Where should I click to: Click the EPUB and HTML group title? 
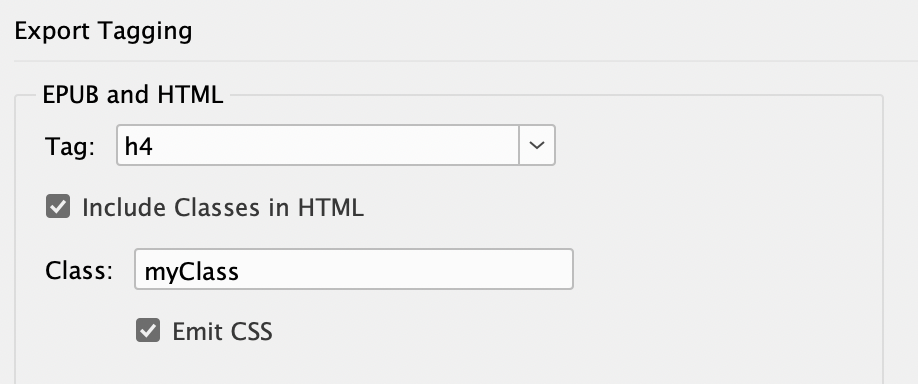click(x=133, y=95)
